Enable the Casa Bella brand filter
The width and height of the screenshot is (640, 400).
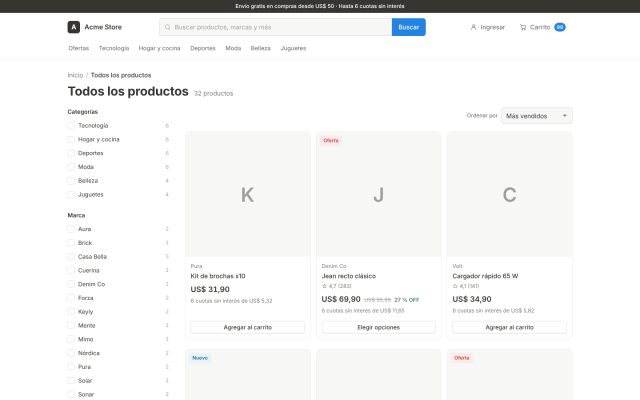pos(71,257)
